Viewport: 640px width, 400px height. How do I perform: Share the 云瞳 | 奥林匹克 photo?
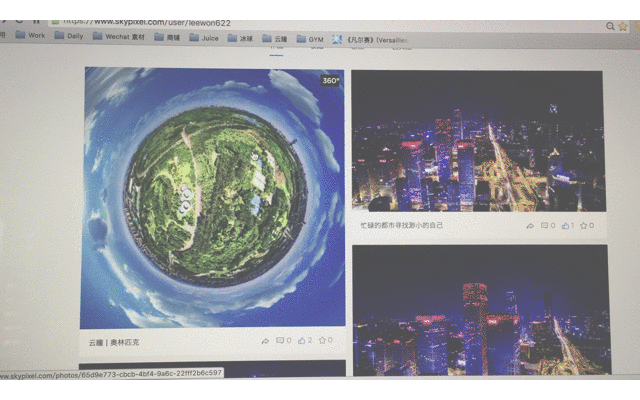pos(265,341)
